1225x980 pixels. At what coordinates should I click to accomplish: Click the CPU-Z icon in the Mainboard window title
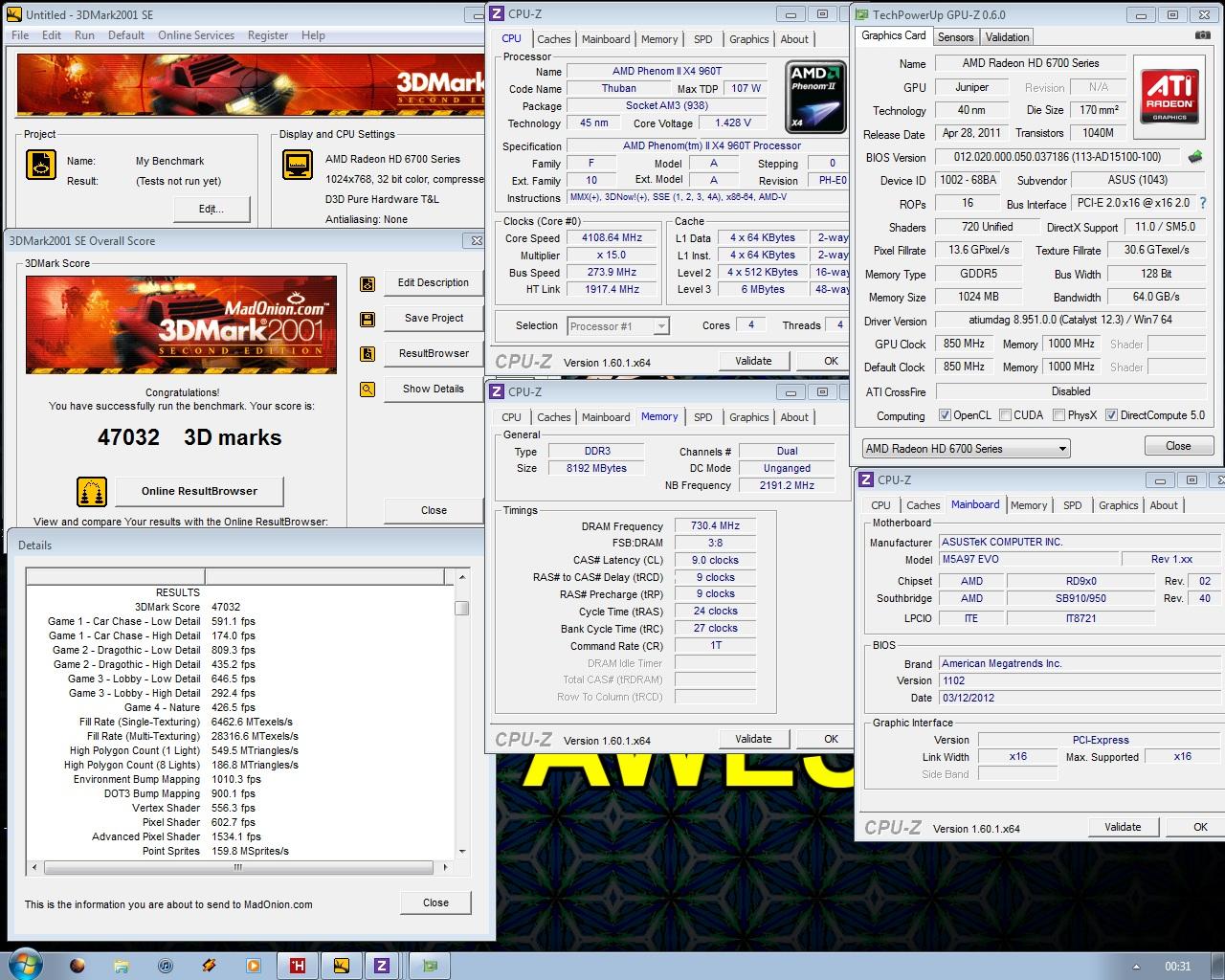point(866,479)
